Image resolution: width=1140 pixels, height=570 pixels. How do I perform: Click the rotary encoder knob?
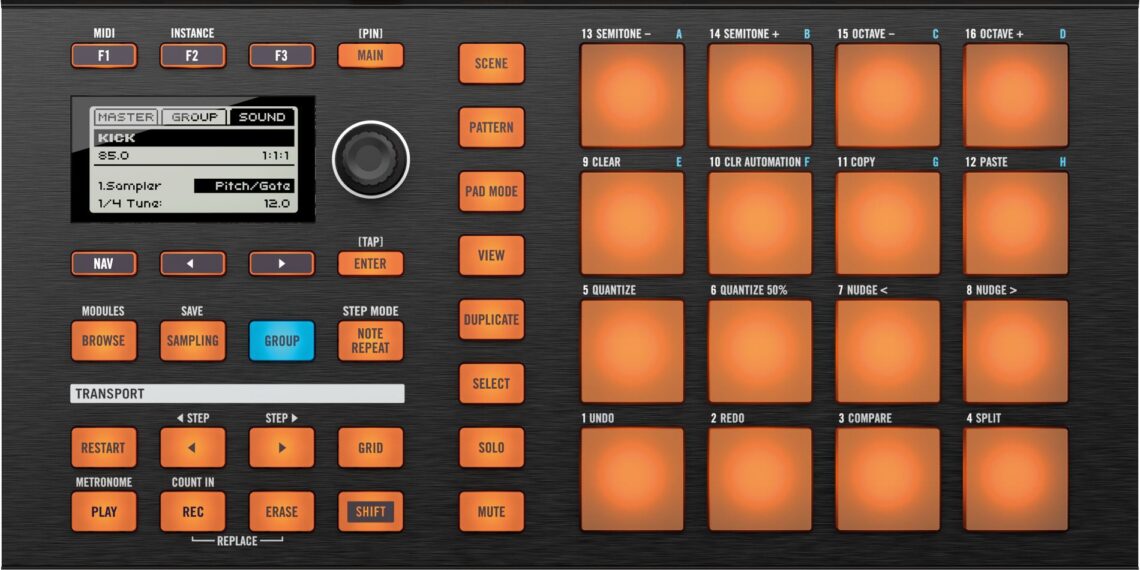pyautogui.click(x=371, y=159)
